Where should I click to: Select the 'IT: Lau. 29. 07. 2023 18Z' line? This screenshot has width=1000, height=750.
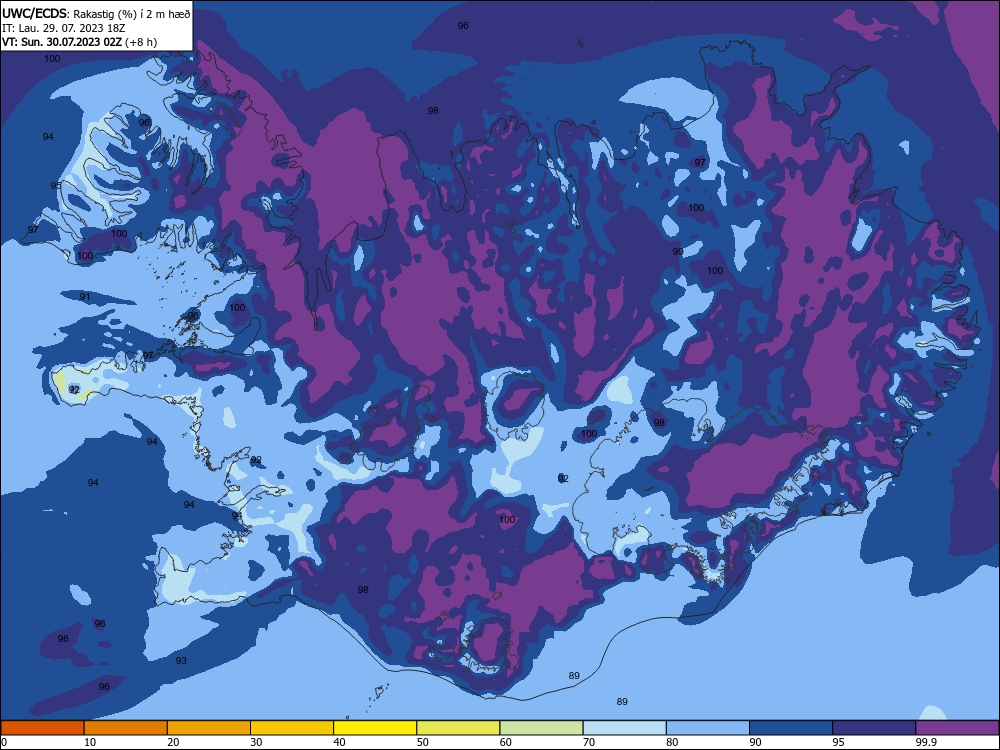click(x=64, y=28)
